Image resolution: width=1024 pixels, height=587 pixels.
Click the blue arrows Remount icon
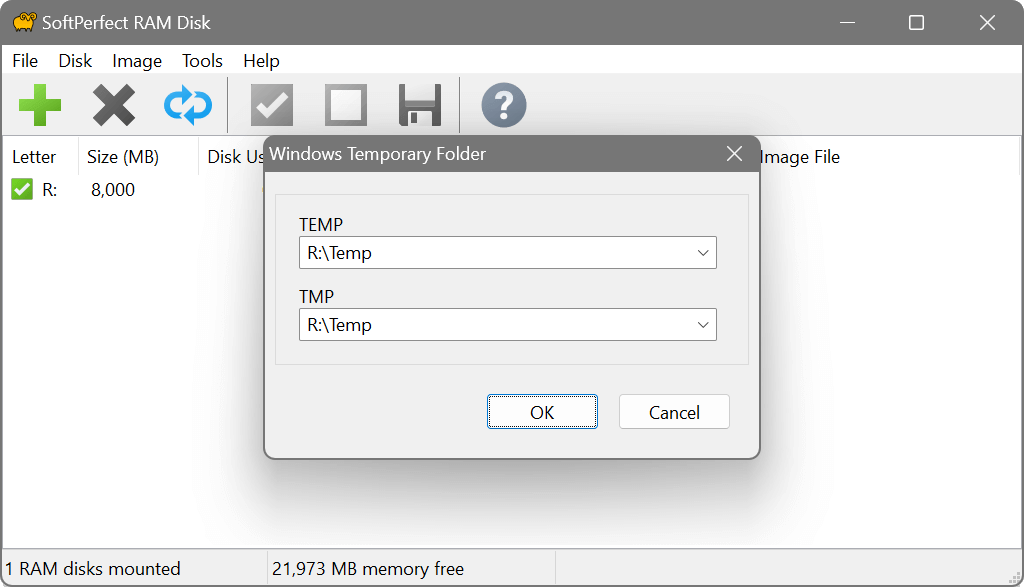tap(188, 105)
